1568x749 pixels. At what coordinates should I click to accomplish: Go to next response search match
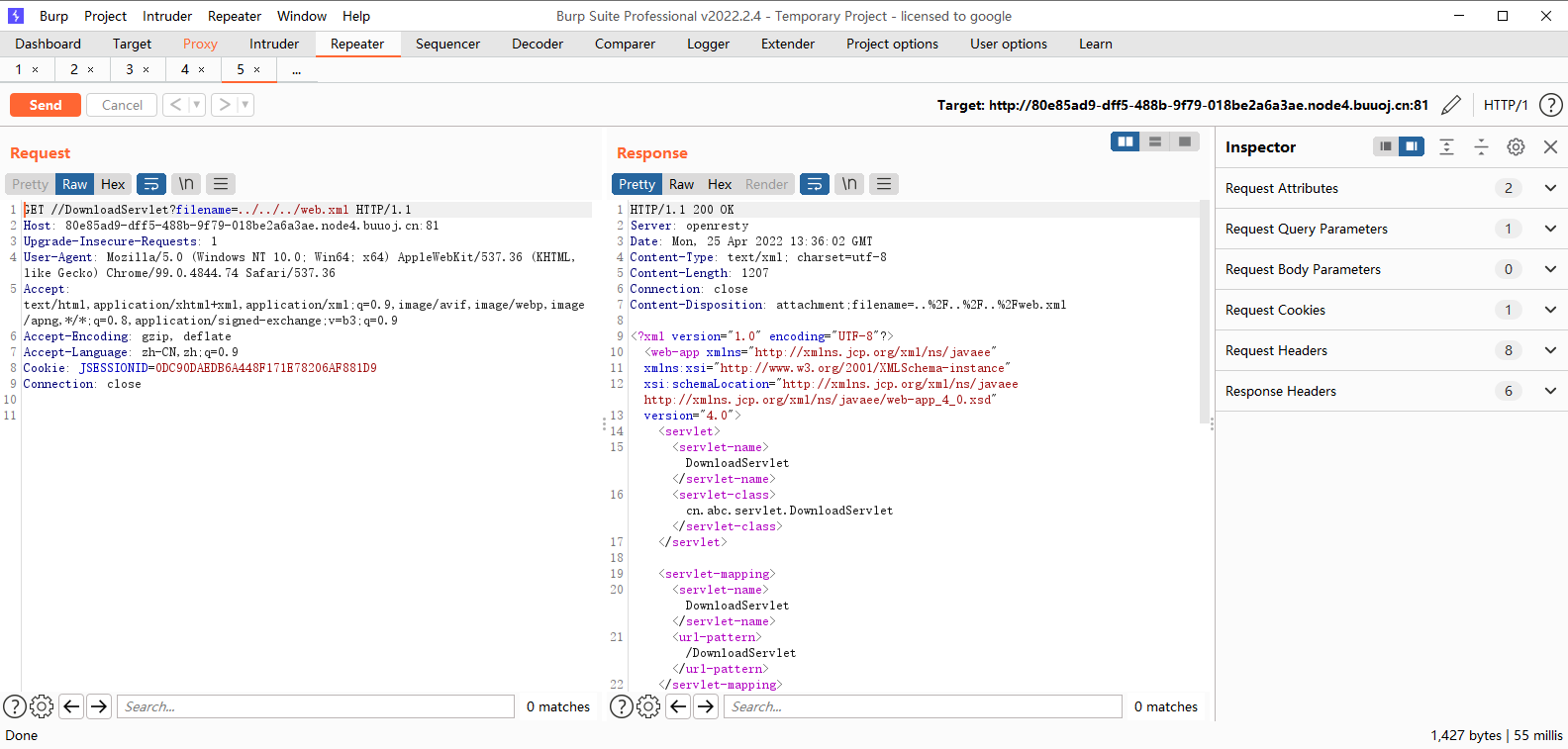tap(706, 706)
